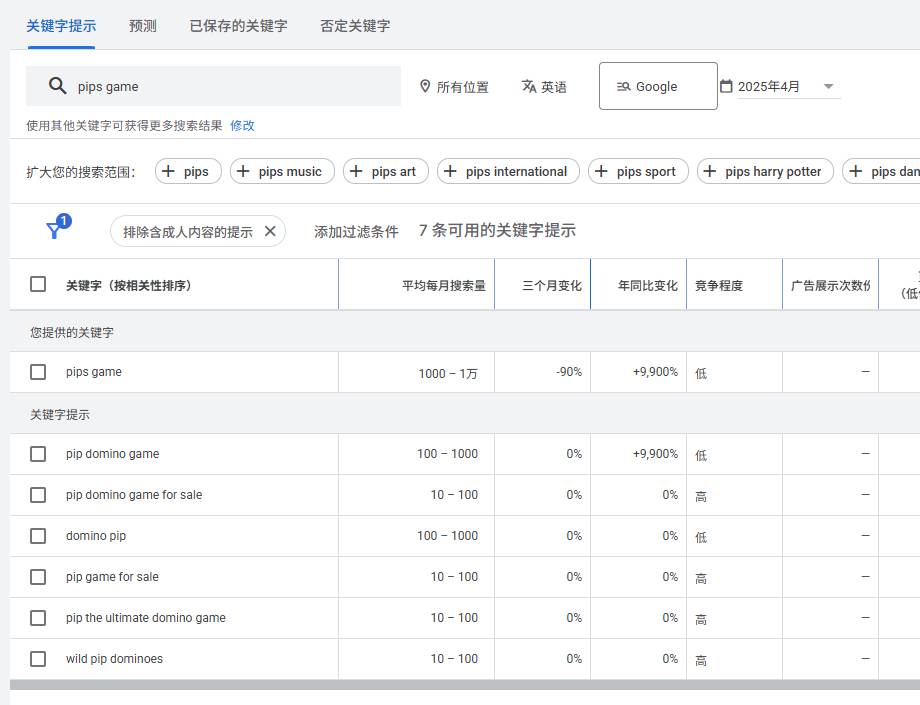The width and height of the screenshot is (920, 705).
Task: Open the 已保存的关键字 tab
Action: coord(238,26)
